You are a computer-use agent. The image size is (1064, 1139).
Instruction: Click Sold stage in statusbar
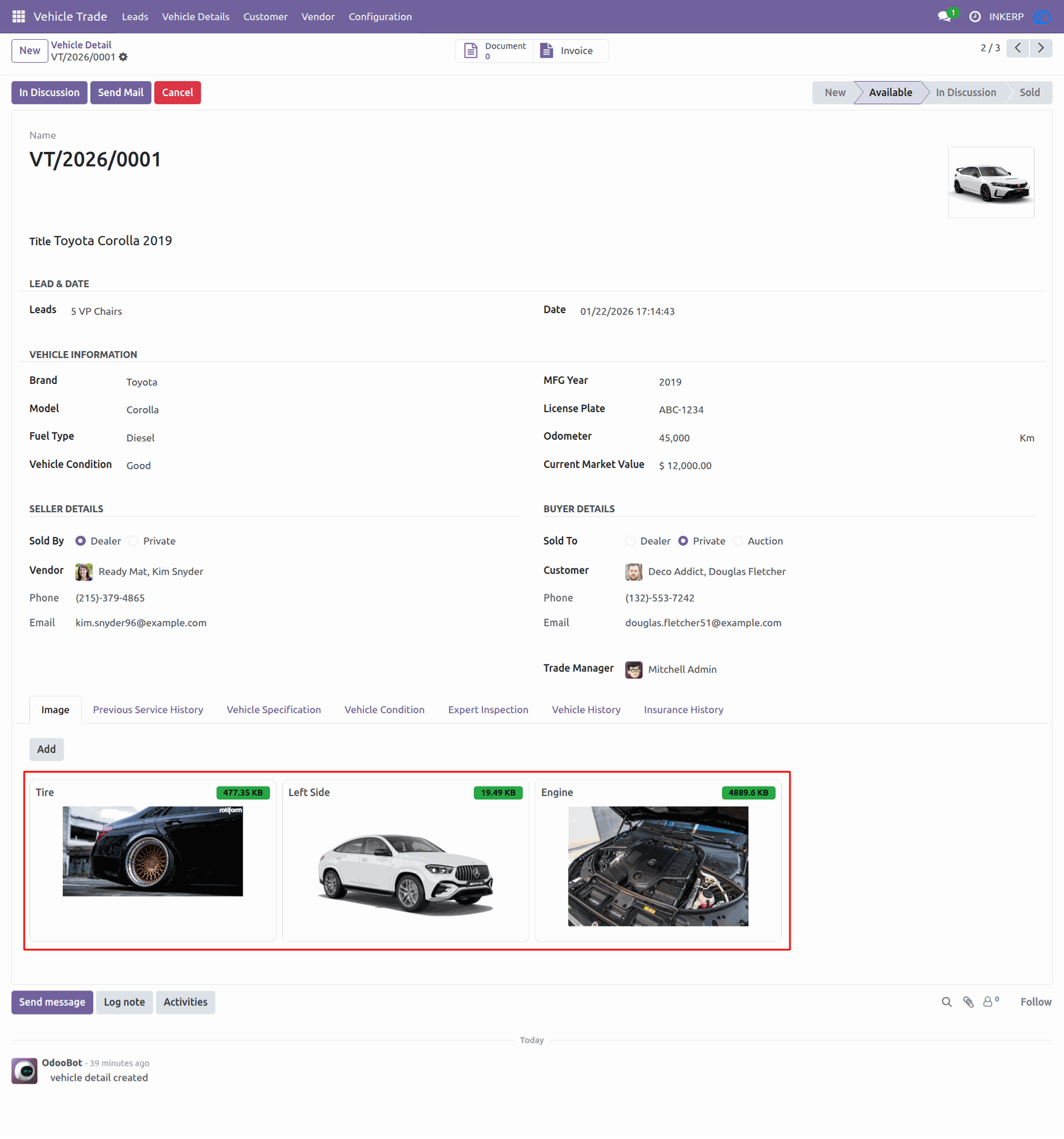(x=1029, y=93)
